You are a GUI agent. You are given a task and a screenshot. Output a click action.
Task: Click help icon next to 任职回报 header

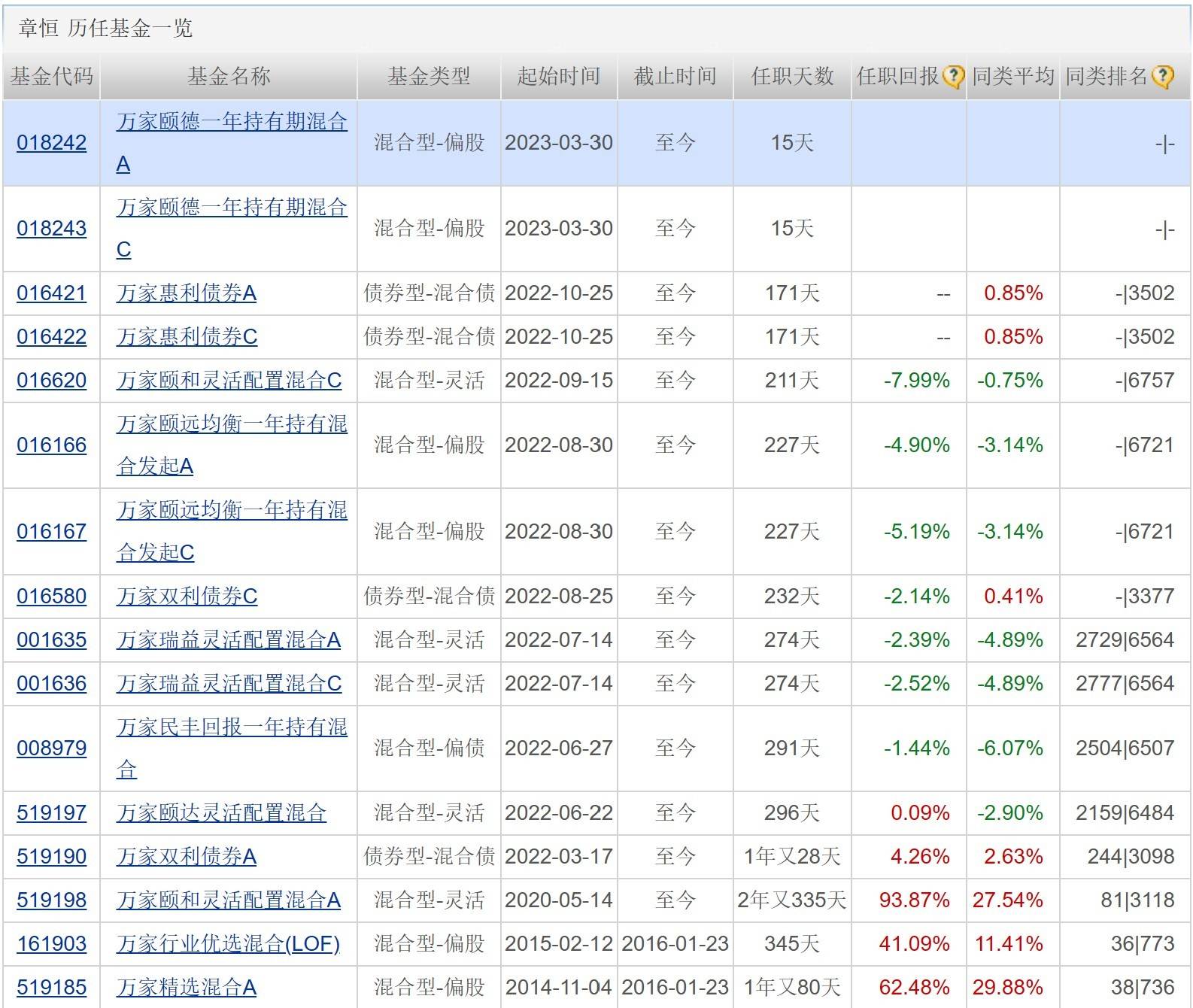pos(953,76)
